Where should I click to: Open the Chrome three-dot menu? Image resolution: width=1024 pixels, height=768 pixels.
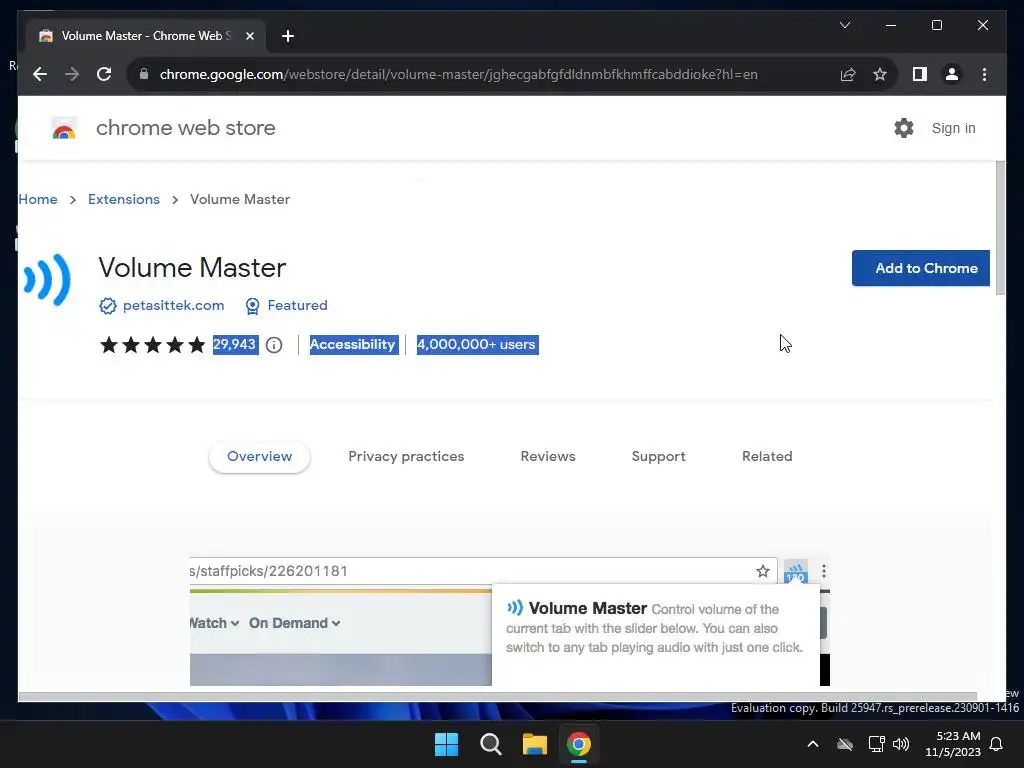[984, 74]
